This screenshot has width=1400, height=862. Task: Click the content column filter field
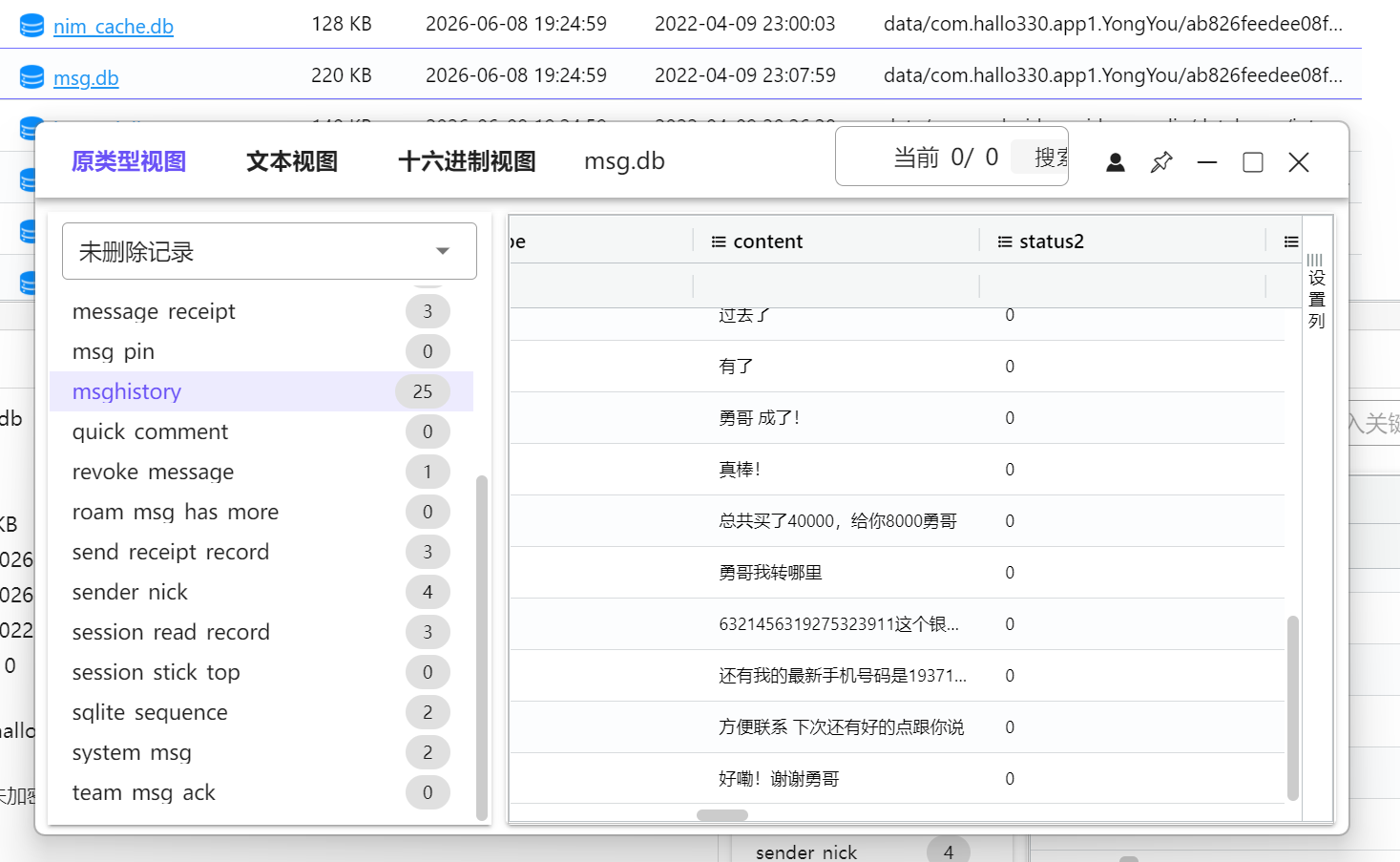(x=836, y=285)
